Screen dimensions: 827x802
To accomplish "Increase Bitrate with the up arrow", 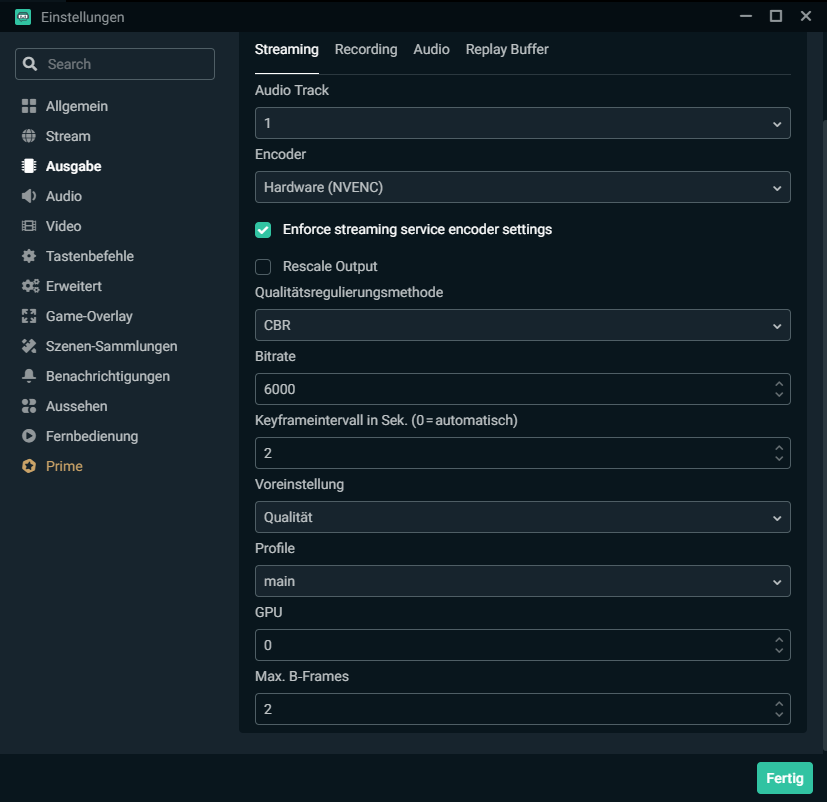I will click(779, 383).
